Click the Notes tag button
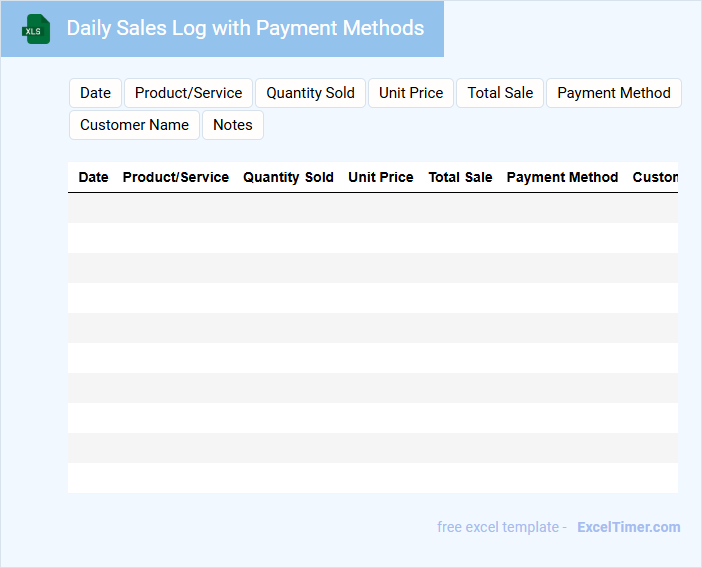The image size is (702, 568). pyautogui.click(x=232, y=125)
